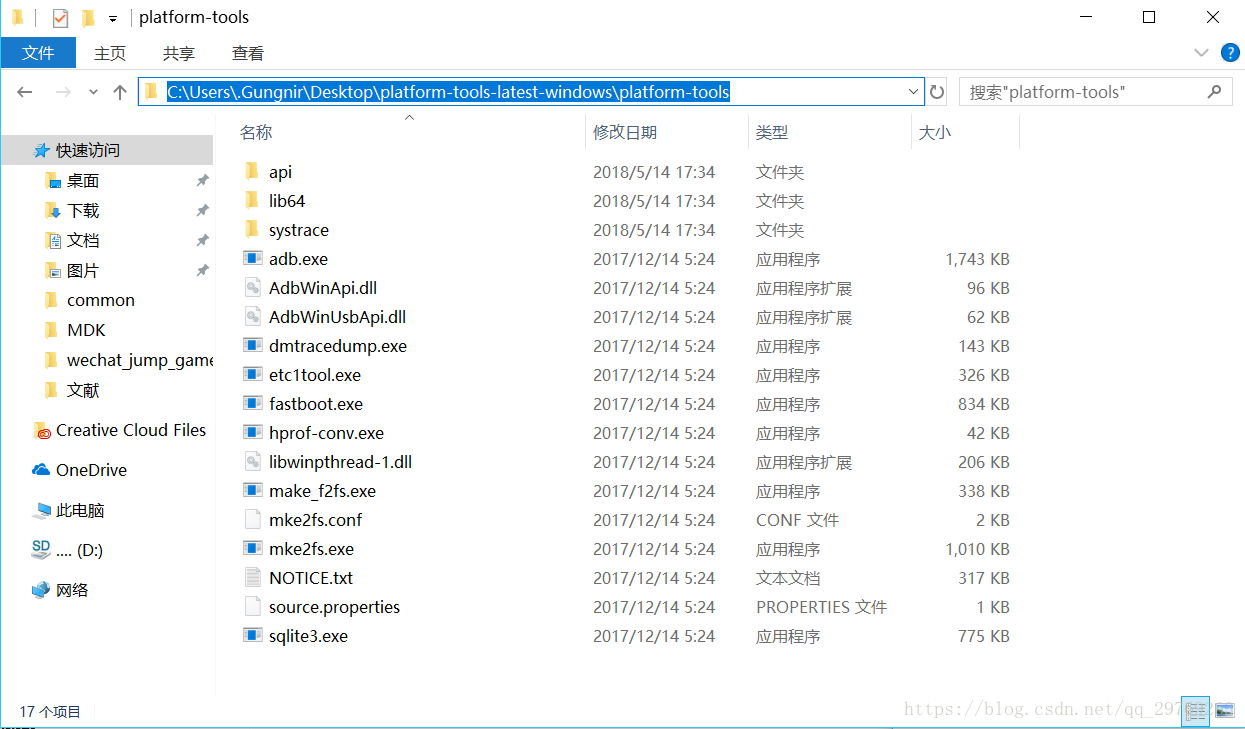Launch fastboot.exe

314,403
